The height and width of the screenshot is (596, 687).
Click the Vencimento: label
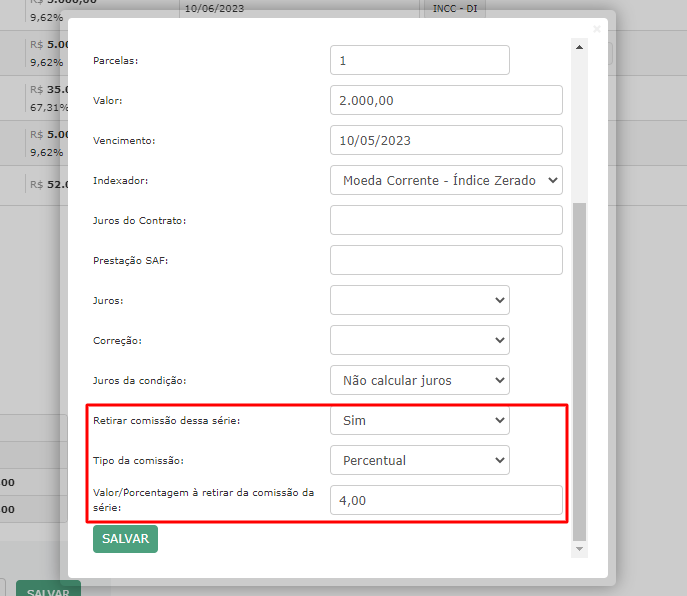tap(124, 141)
